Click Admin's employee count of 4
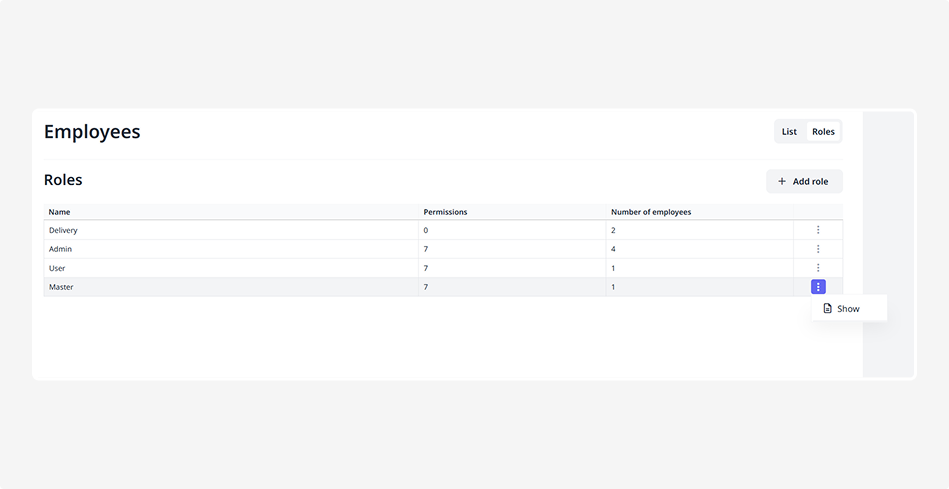 tap(614, 249)
